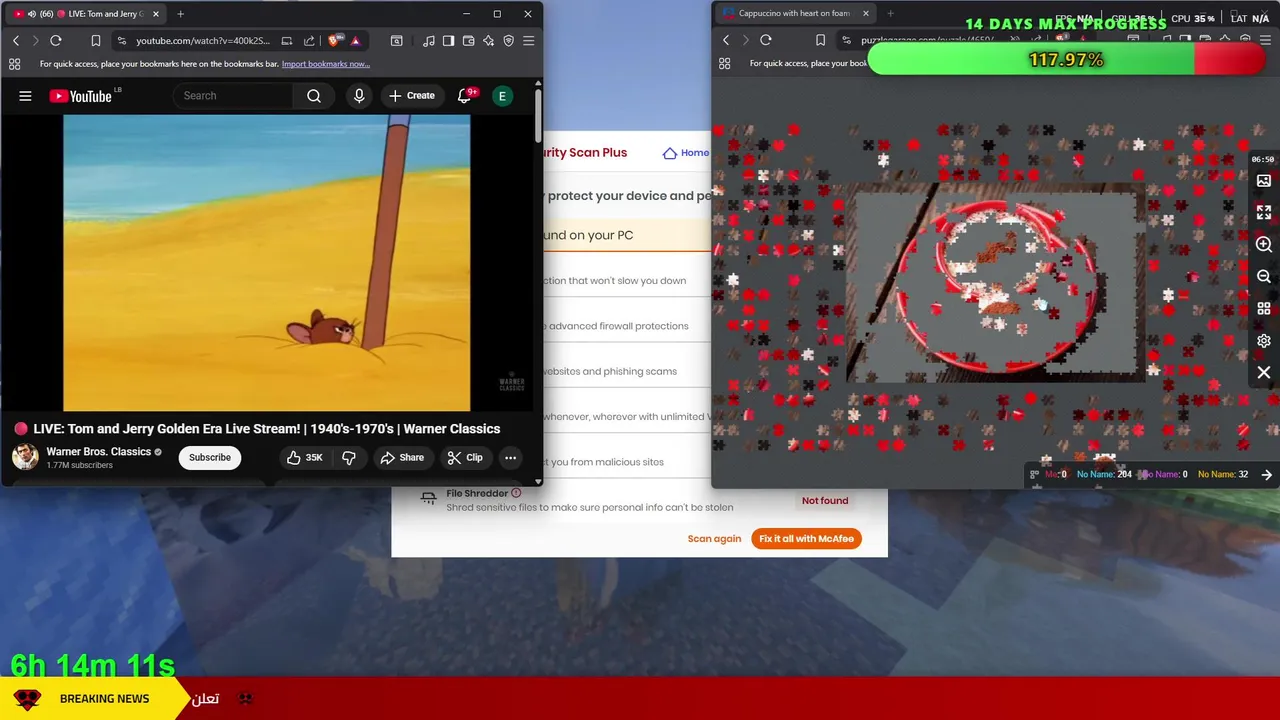1280x720 pixels.
Task: Close the Cappuccino with heart on foam tab
Action: [x=866, y=13]
